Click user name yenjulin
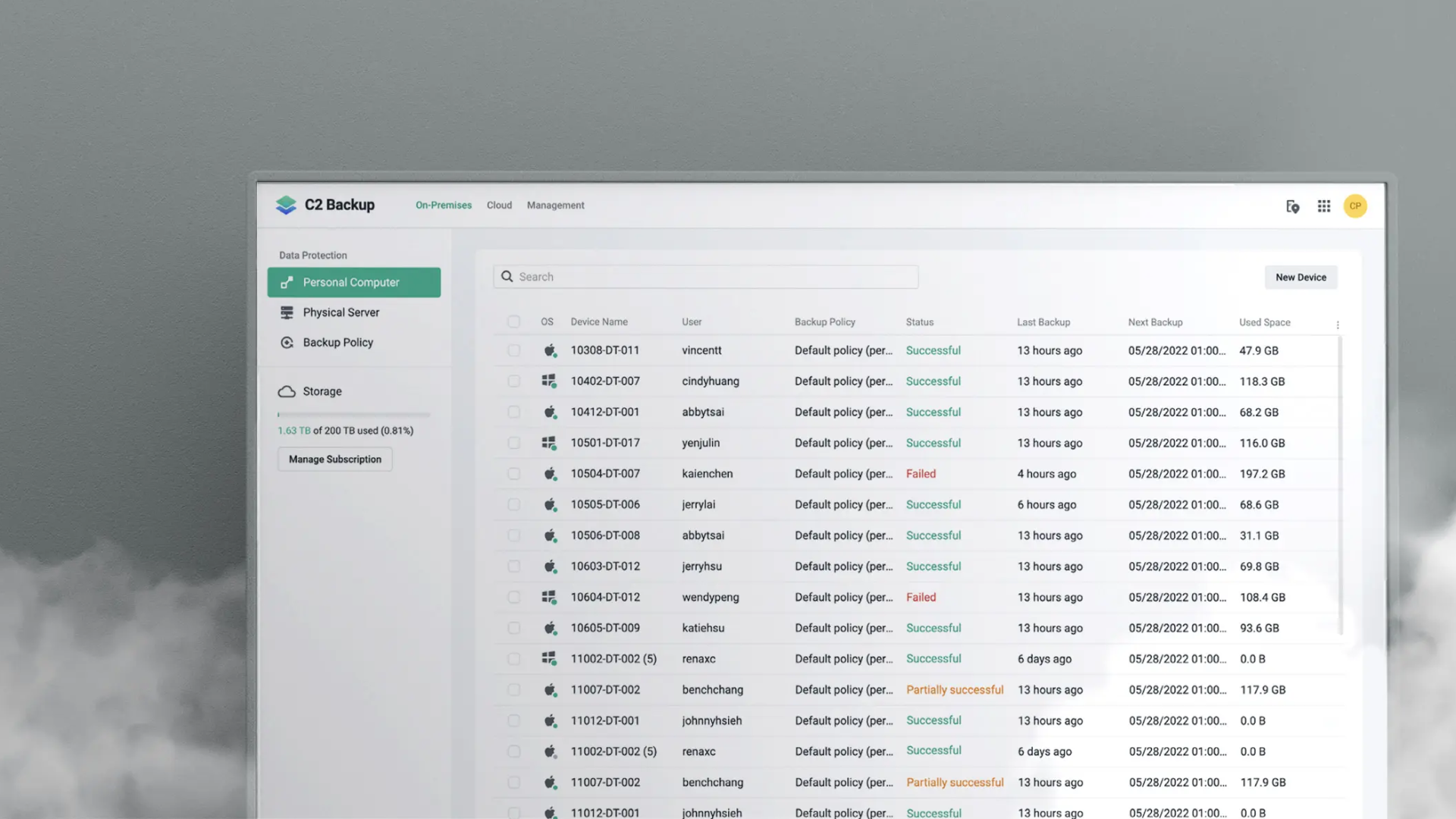The image size is (1456, 819). tap(701, 443)
